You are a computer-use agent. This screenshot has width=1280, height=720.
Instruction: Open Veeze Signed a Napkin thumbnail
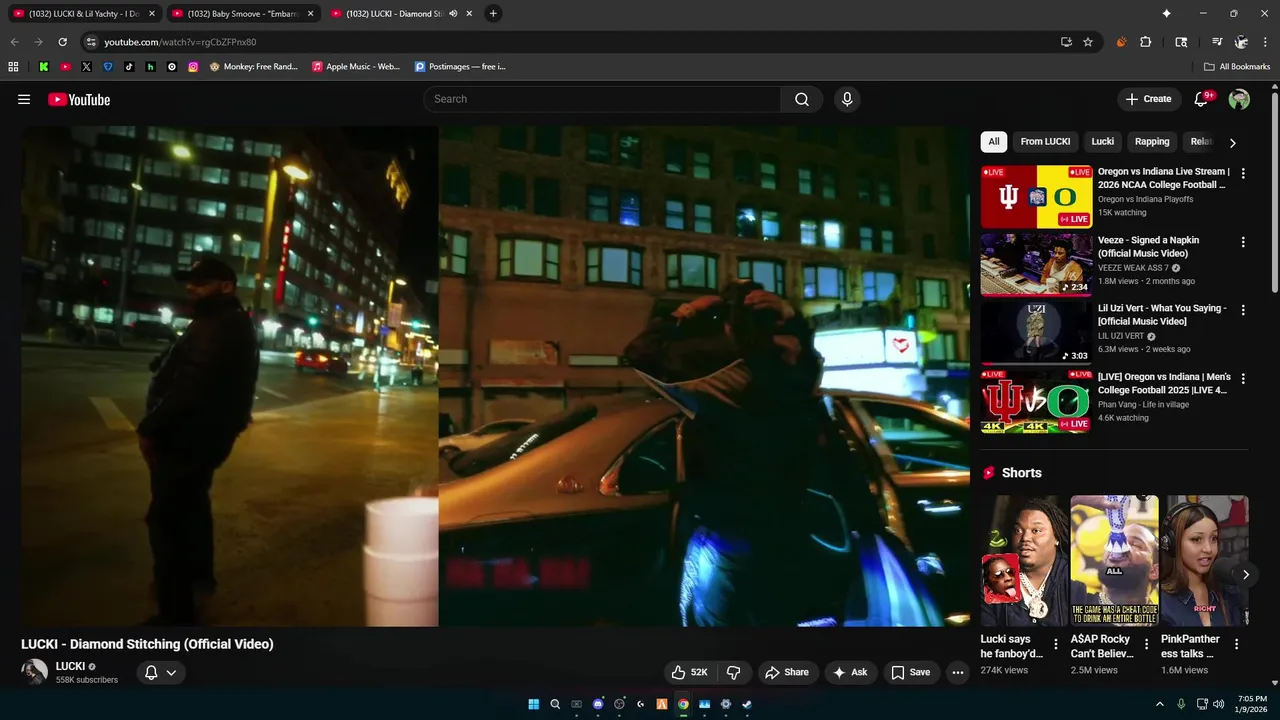1036,265
